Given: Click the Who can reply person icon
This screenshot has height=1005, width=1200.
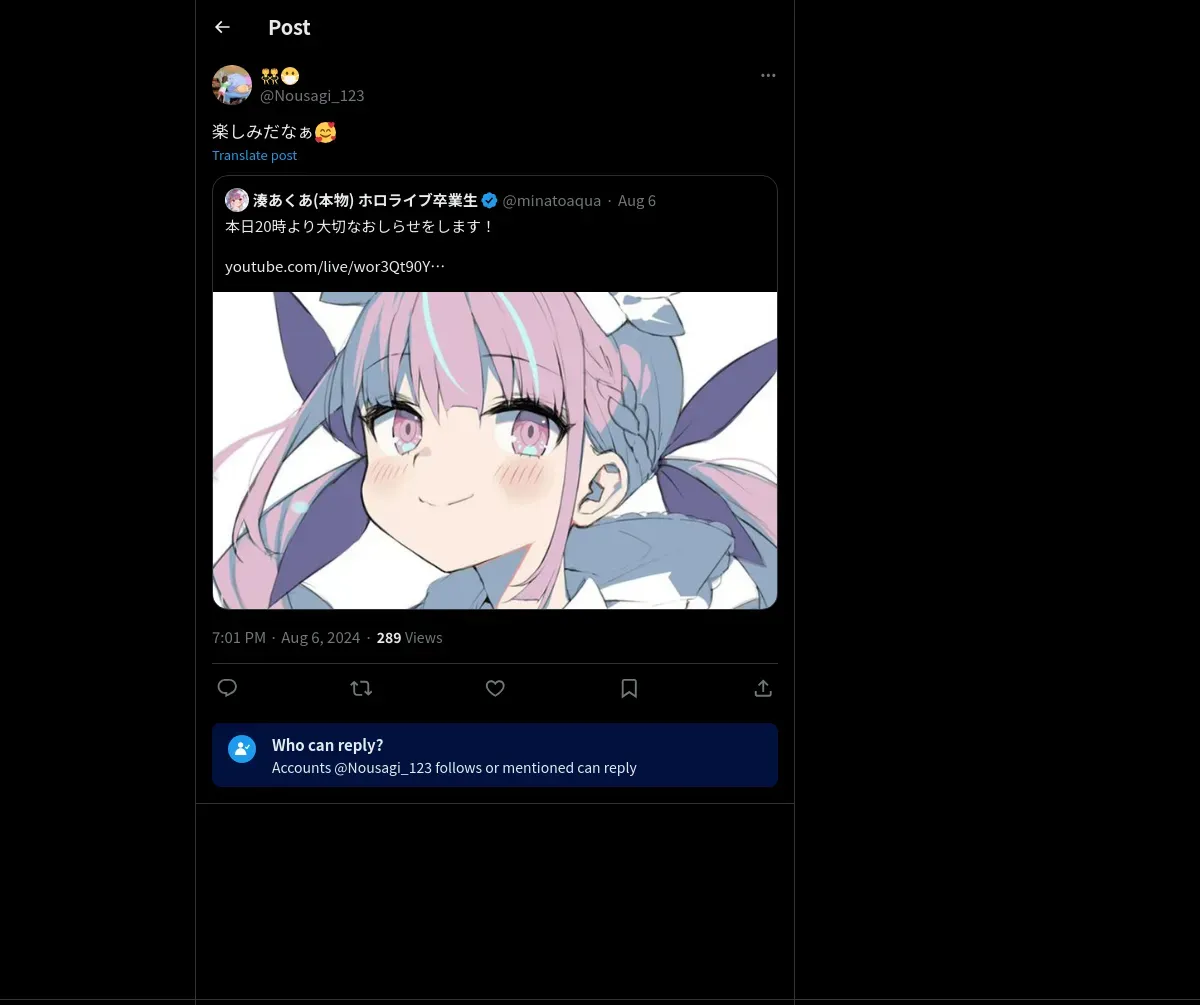Looking at the screenshot, I should point(242,749).
